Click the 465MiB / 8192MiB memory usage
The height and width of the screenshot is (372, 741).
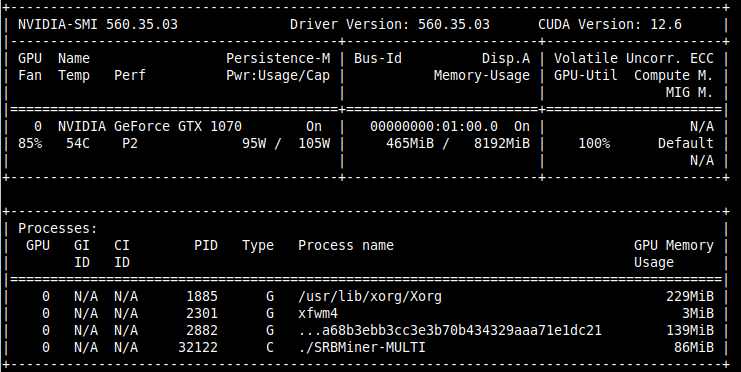point(458,143)
